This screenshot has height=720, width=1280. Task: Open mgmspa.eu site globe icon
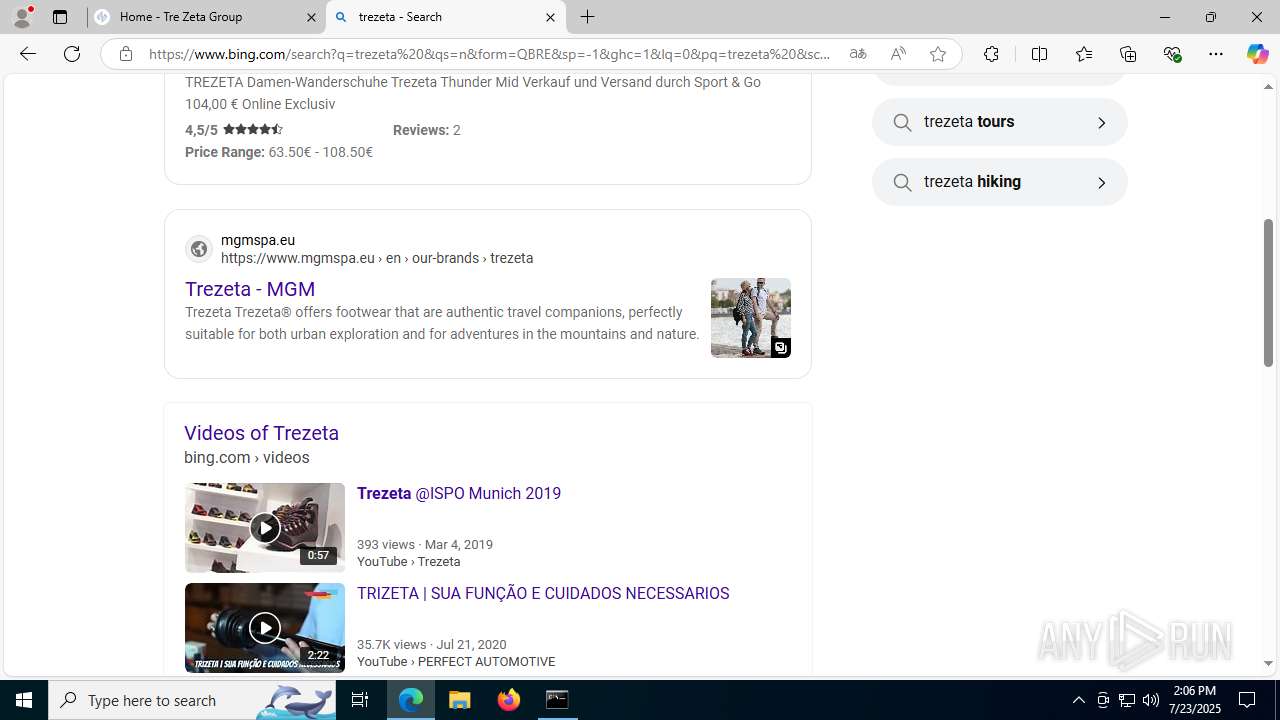tap(199, 249)
